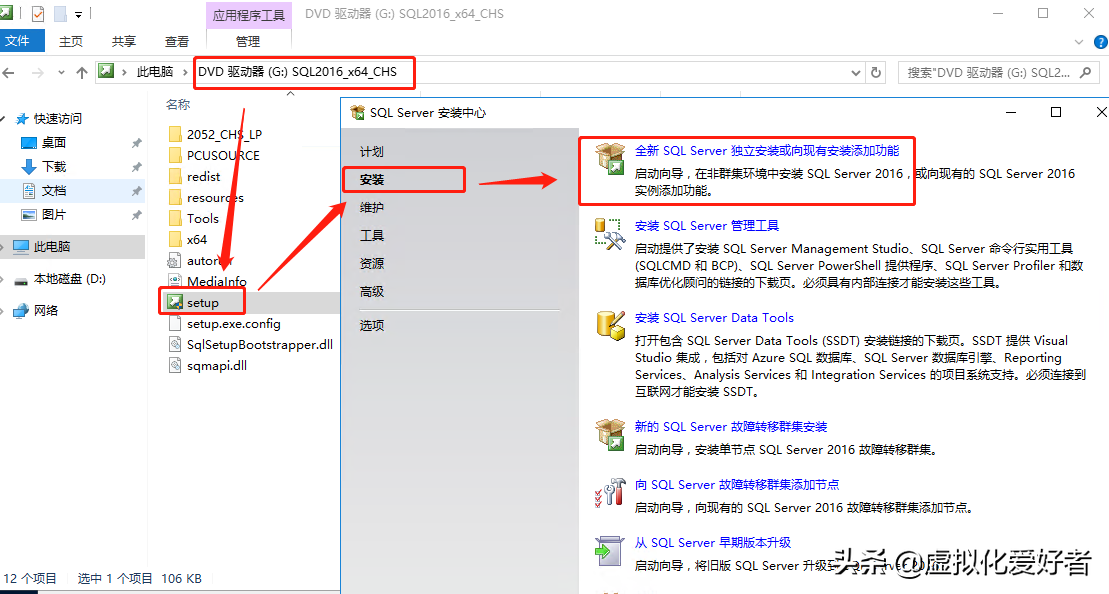Image resolution: width=1109 pixels, height=594 pixels.
Task: Click the 应用程序工具 contextual tab header
Action: coord(248,15)
